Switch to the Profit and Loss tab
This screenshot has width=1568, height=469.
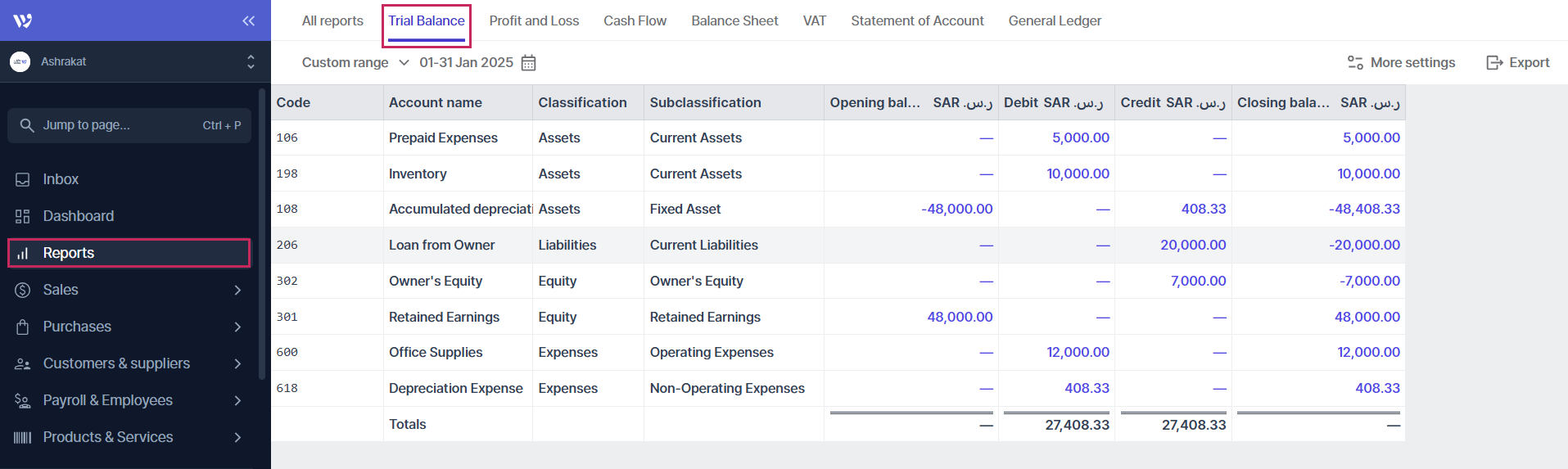(534, 20)
